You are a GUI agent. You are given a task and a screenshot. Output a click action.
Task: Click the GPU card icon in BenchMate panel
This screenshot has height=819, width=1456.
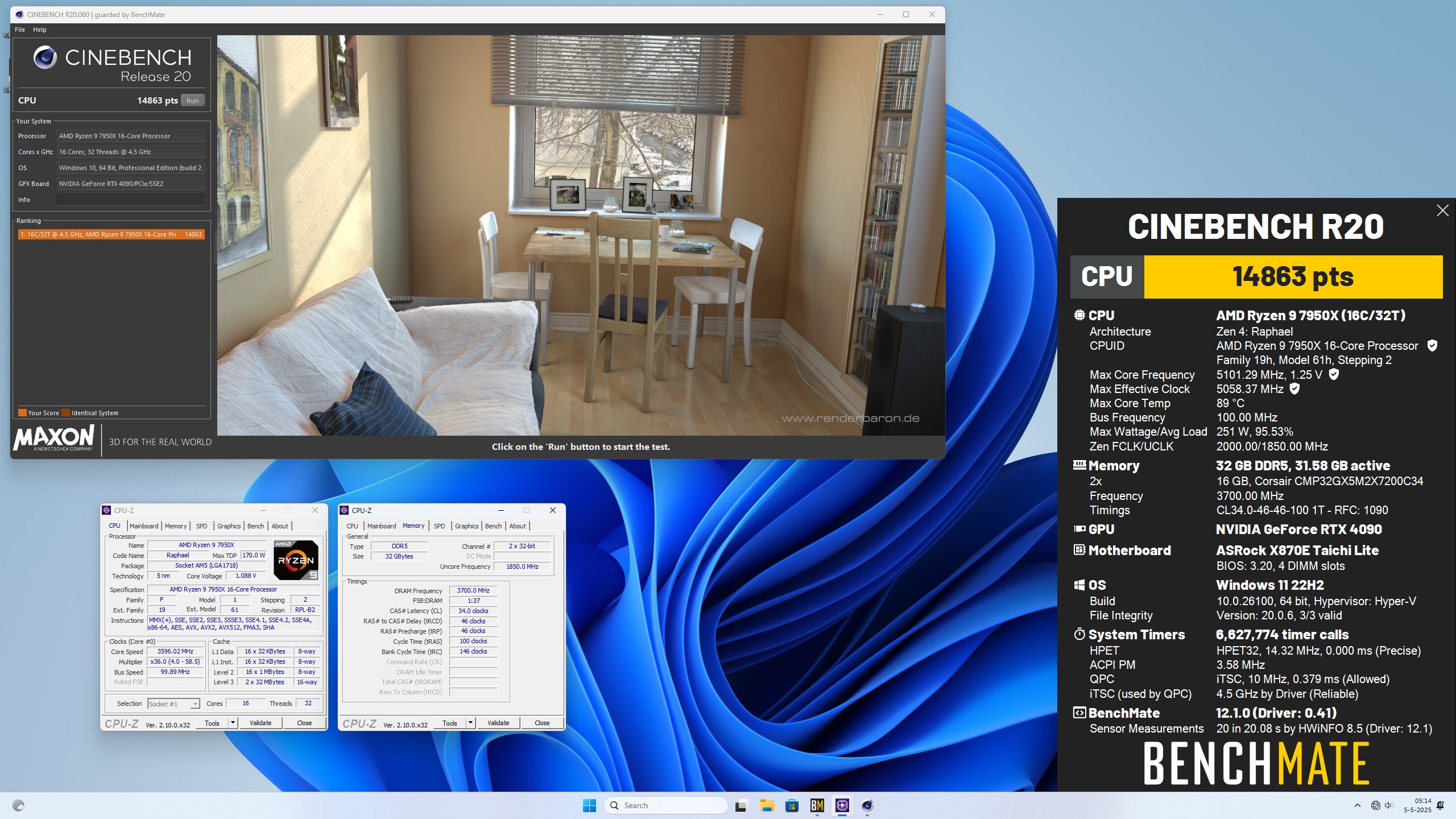(x=1079, y=529)
